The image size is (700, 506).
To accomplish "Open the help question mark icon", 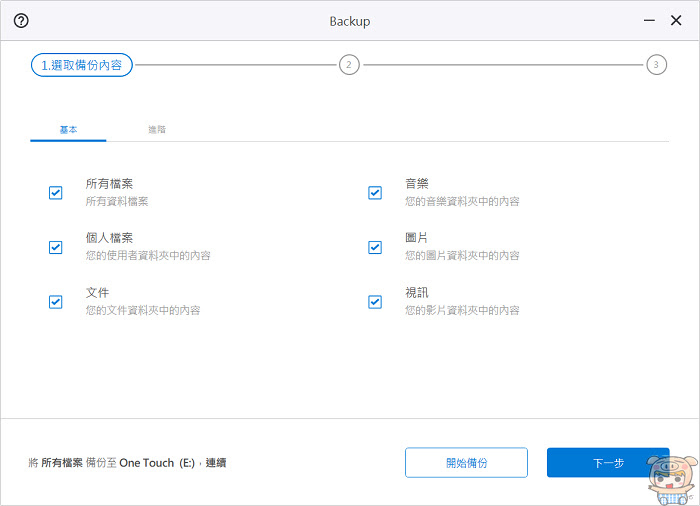I will tap(21, 21).
